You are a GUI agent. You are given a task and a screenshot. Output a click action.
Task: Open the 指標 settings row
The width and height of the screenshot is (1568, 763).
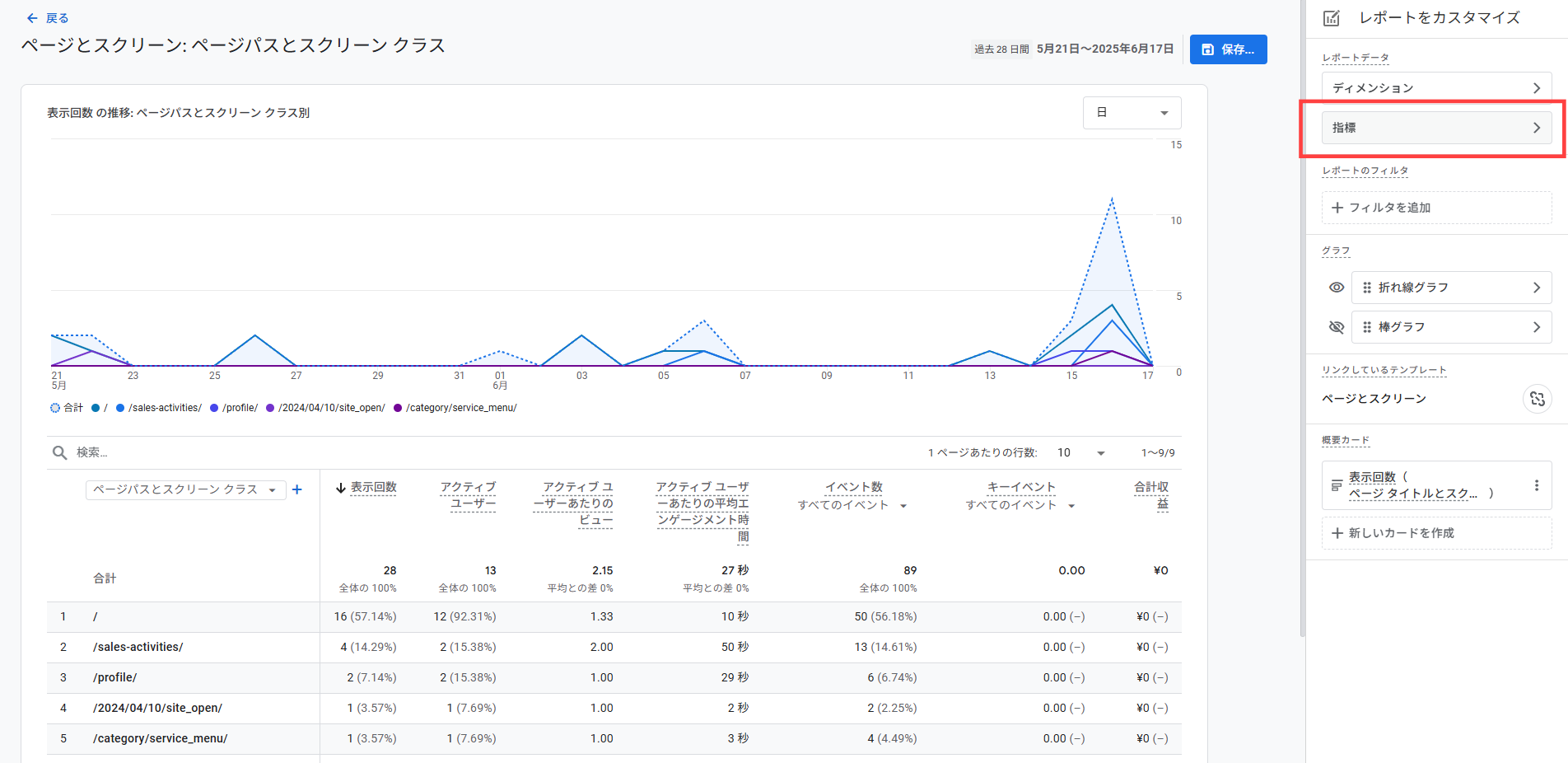1437,128
